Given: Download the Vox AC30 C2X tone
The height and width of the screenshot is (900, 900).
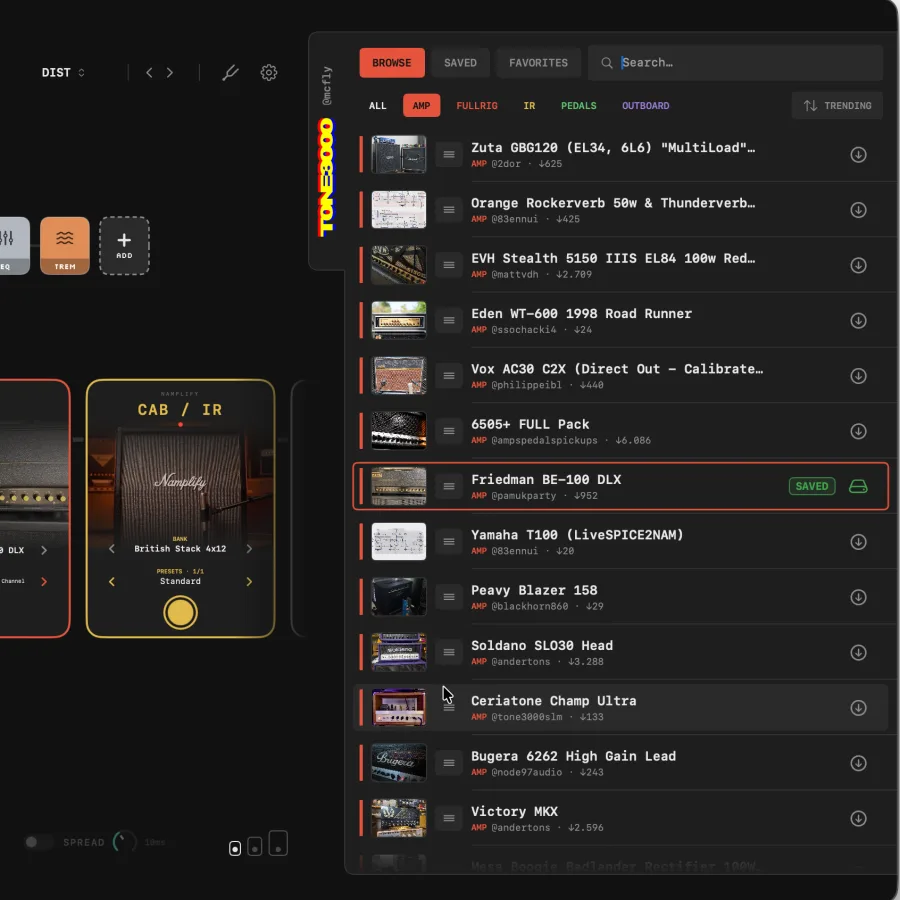Looking at the screenshot, I should (858, 376).
